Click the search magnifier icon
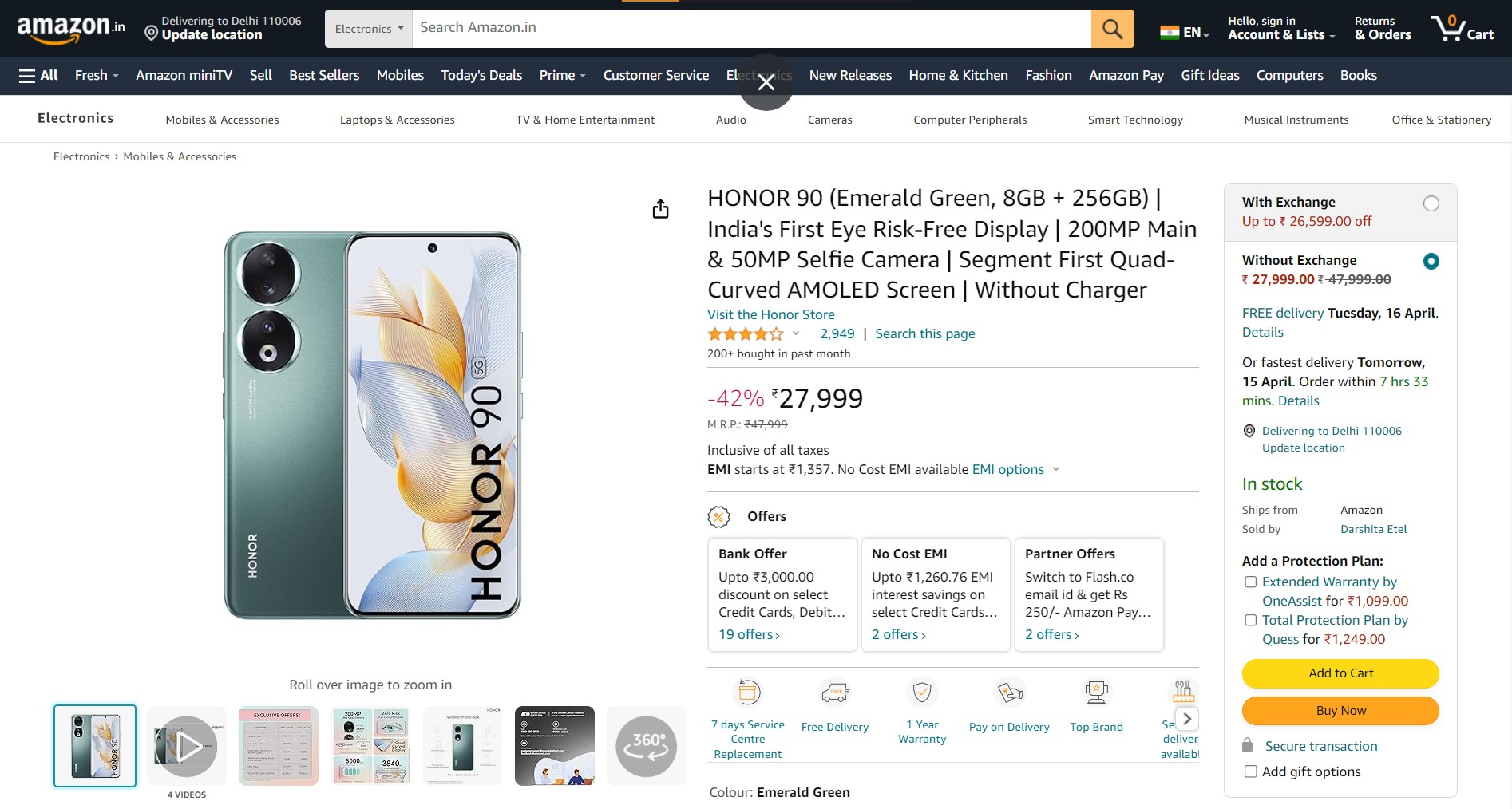This screenshot has width=1512, height=809. pyautogui.click(x=1113, y=28)
